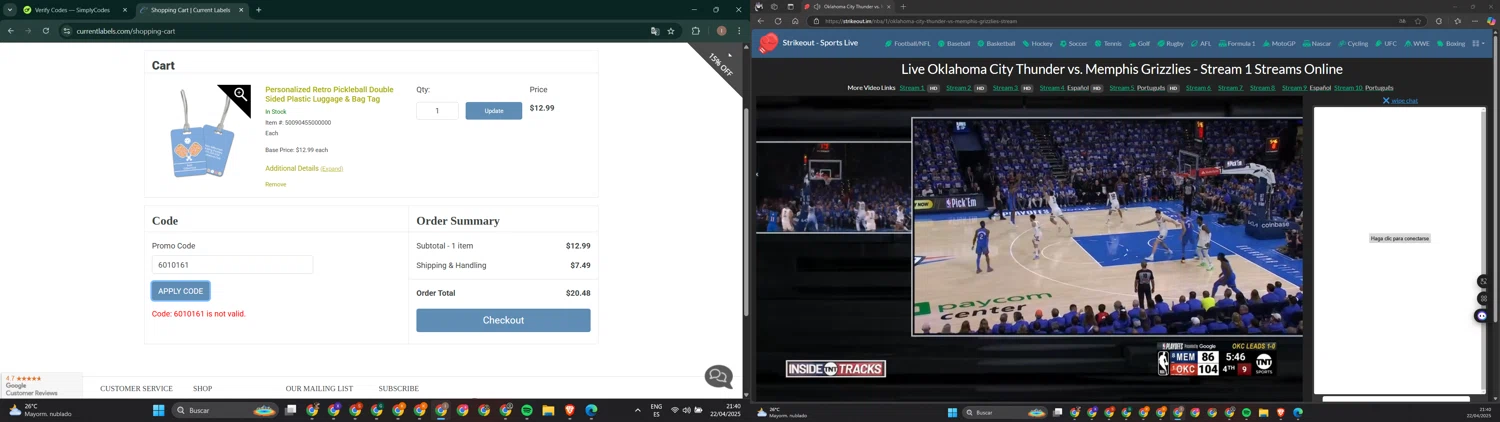Open a new tab in Chrome

(258, 10)
